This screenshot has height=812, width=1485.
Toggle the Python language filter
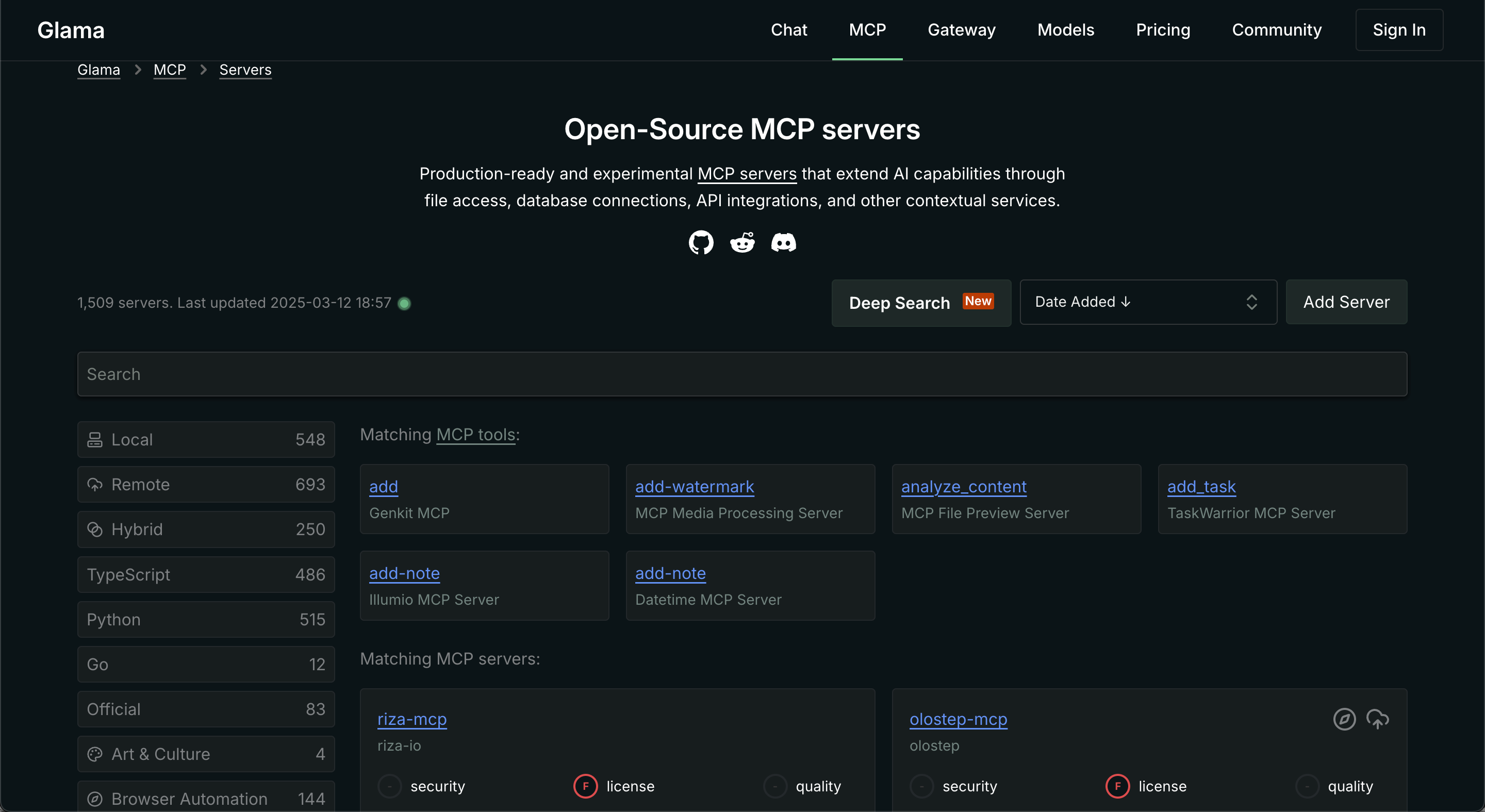206,620
